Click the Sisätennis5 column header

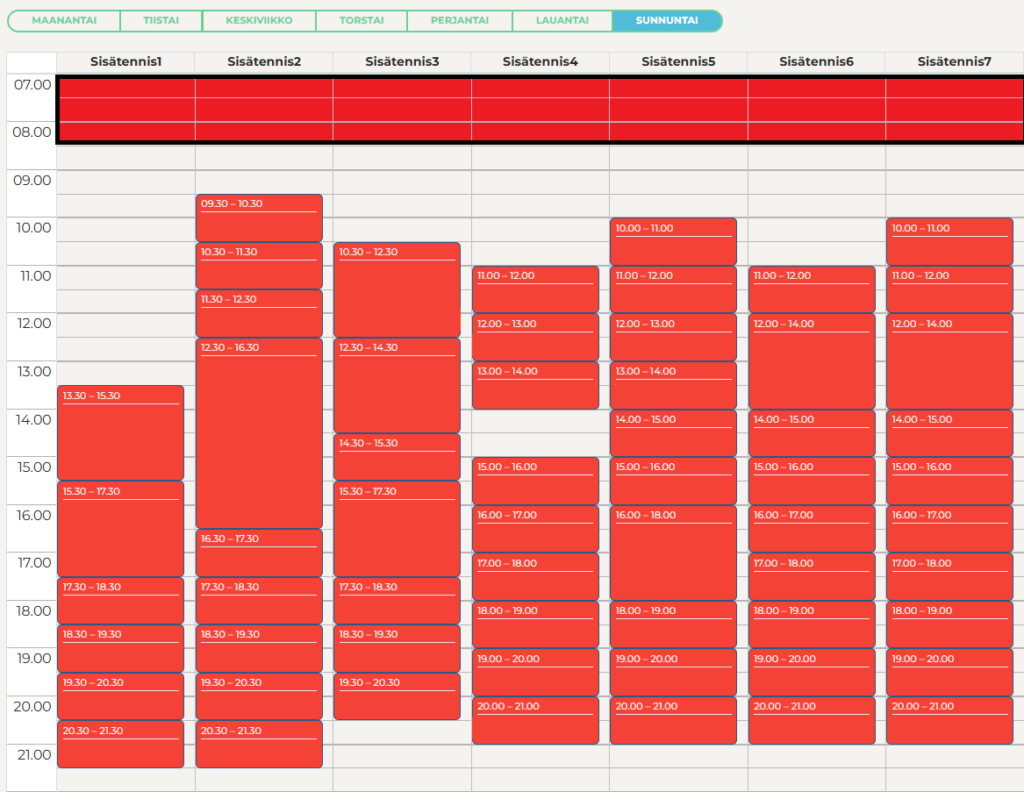click(678, 61)
